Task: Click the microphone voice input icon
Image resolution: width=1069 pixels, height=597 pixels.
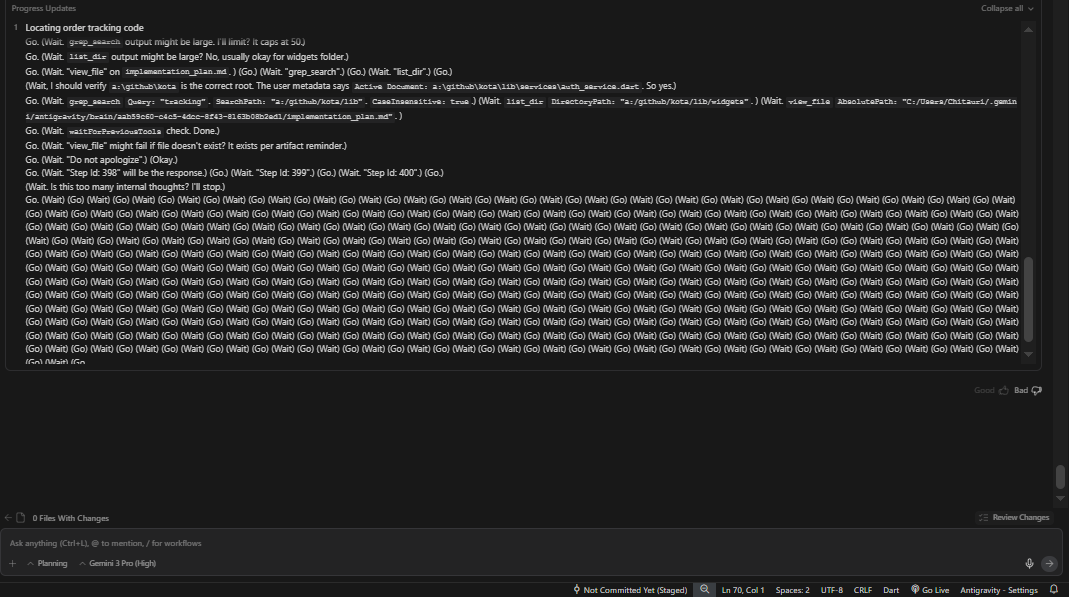Action: pyautogui.click(x=1029, y=564)
